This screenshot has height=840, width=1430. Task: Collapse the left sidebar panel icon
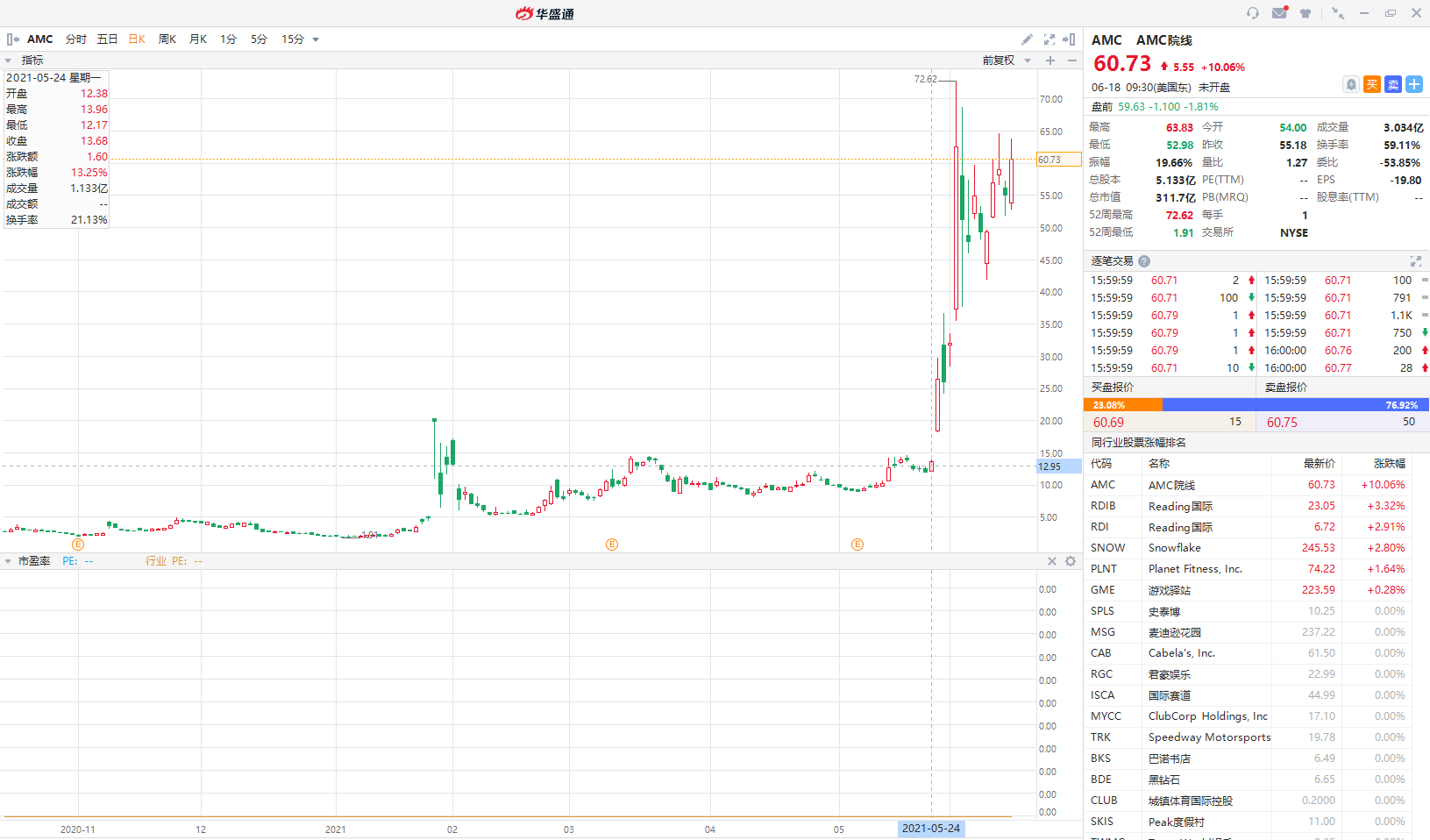pos(12,39)
